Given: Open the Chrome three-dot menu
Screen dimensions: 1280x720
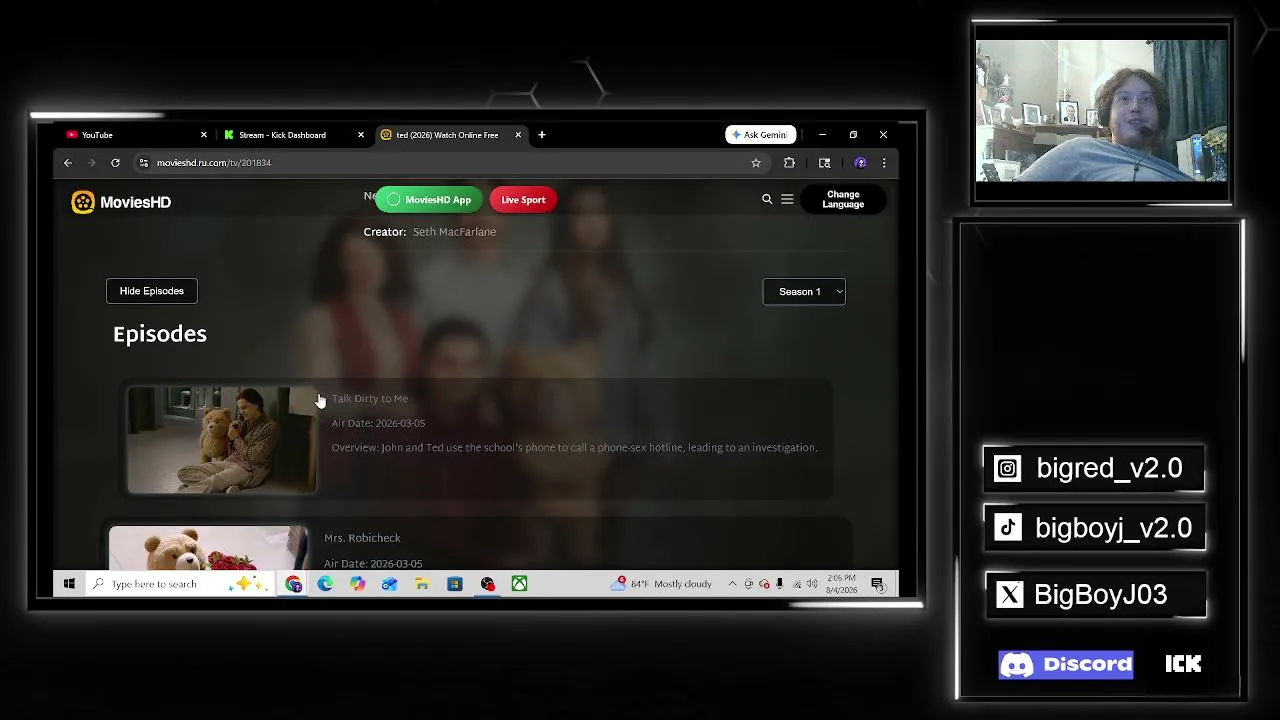Looking at the screenshot, I should pyautogui.click(x=883, y=162).
